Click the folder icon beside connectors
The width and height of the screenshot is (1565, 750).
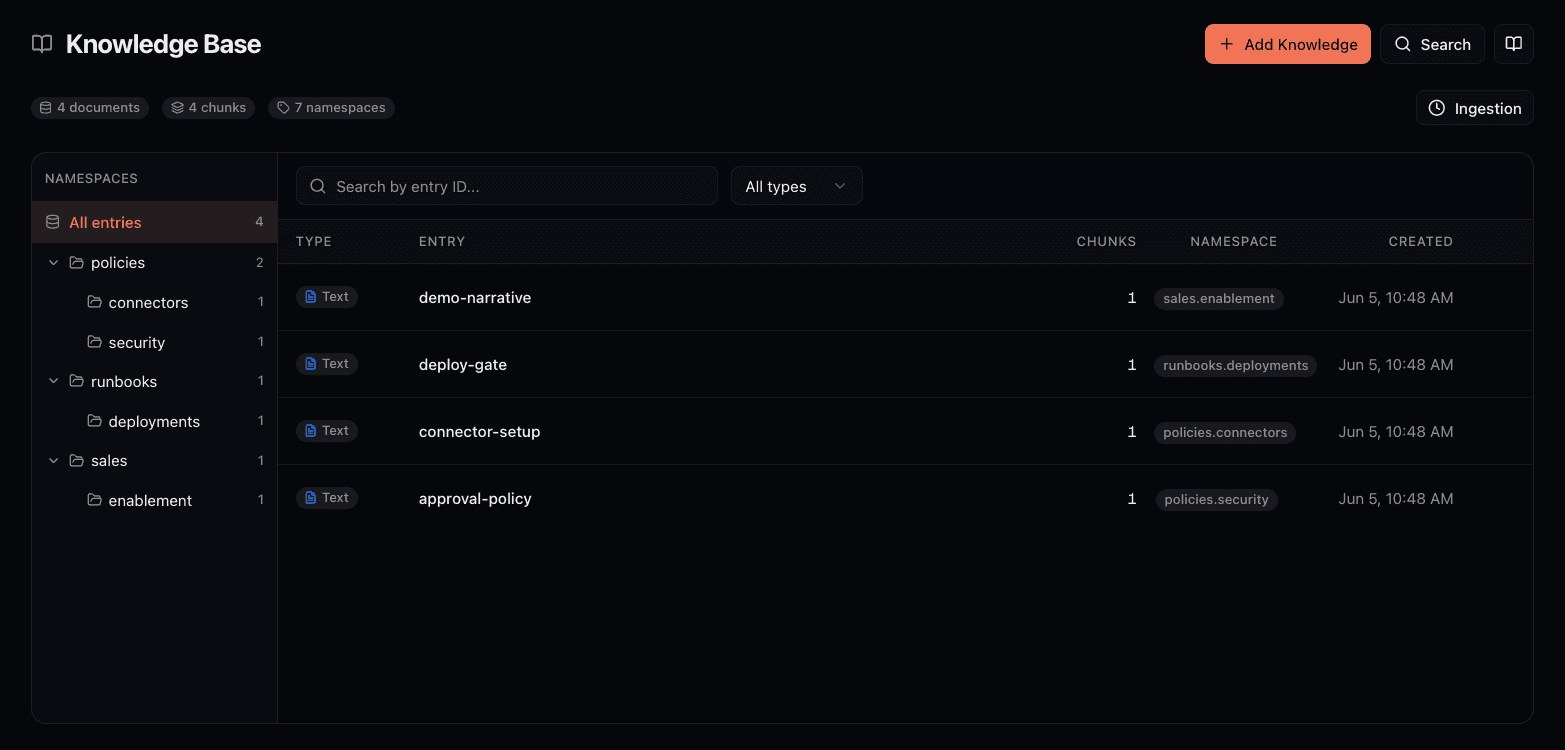point(95,302)
